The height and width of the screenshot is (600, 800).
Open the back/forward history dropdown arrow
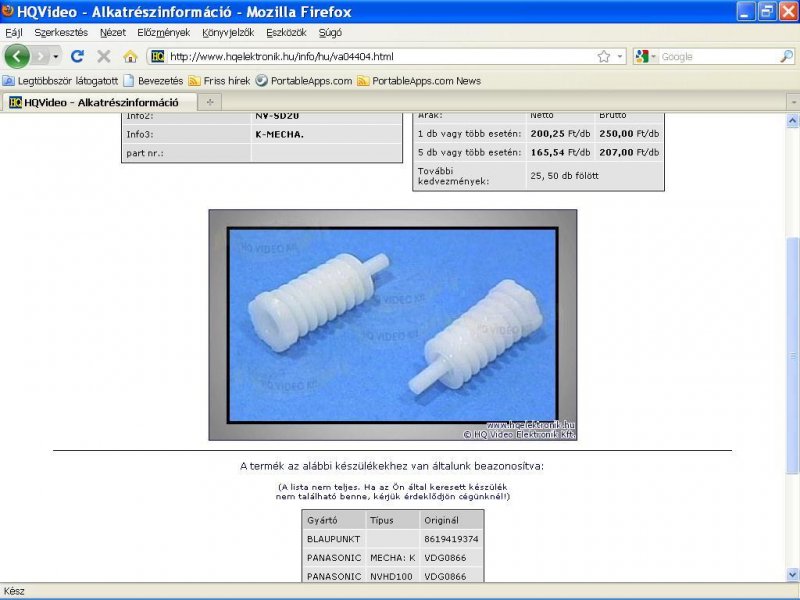point(56,56)
